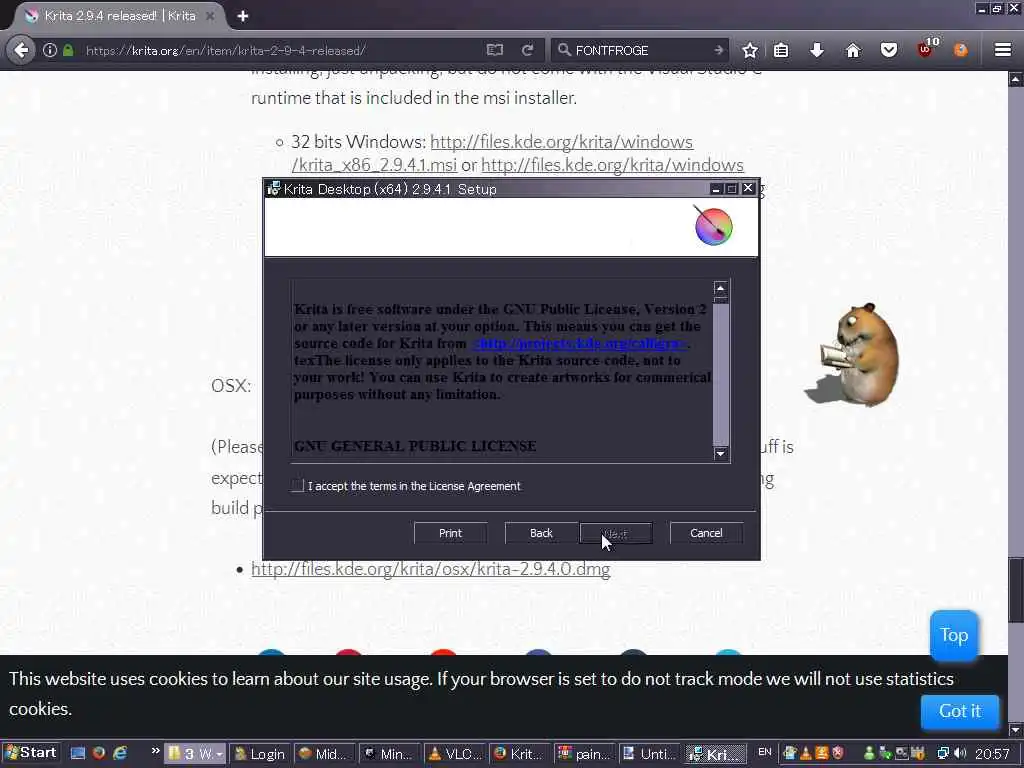Select the Kri... setup taskbar button

[x=715, y=754]
